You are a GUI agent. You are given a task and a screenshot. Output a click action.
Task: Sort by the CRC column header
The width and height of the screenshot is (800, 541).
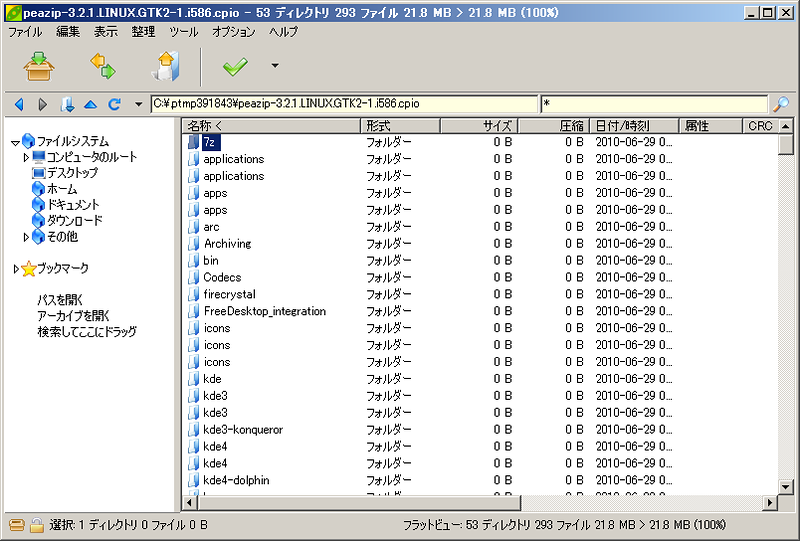761,126
